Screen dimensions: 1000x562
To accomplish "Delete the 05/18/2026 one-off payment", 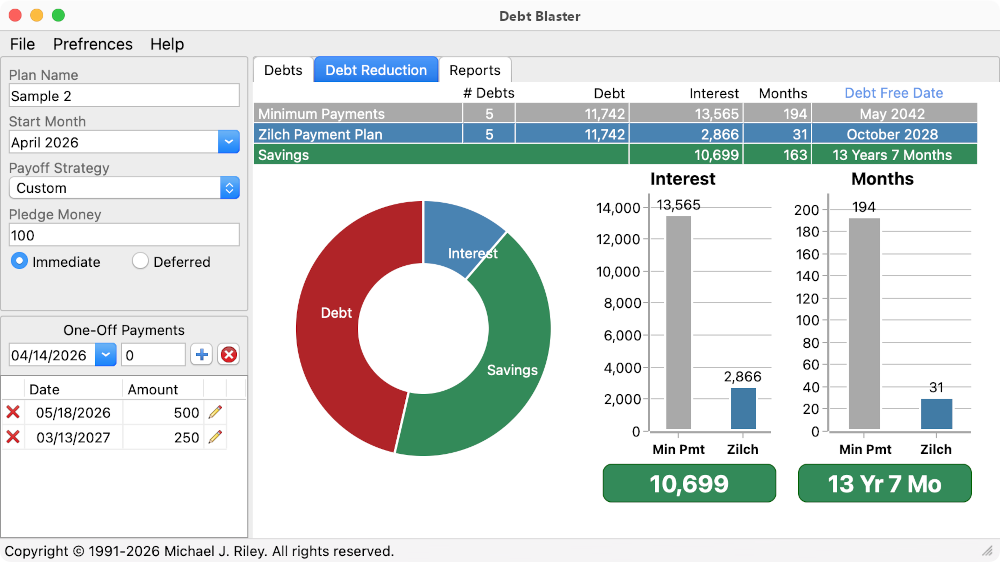I will 13,412.
